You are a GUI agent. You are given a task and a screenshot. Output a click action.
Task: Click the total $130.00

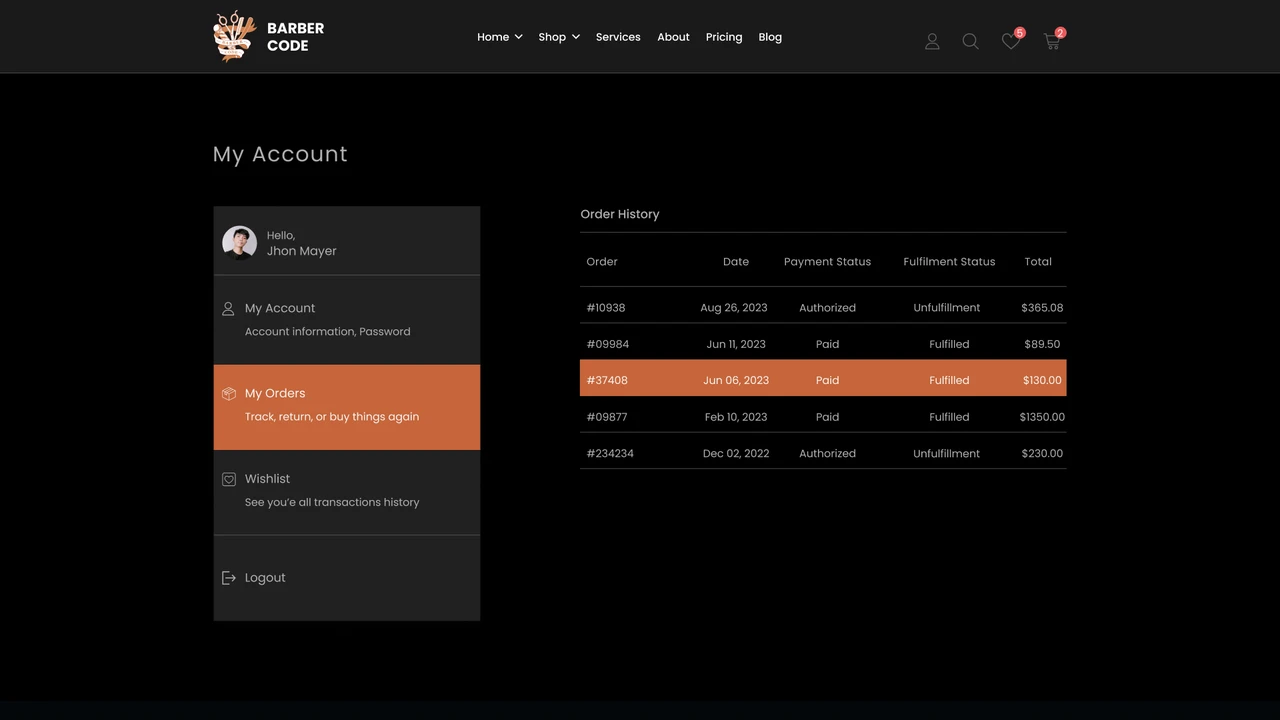[x=1042, y=380]
